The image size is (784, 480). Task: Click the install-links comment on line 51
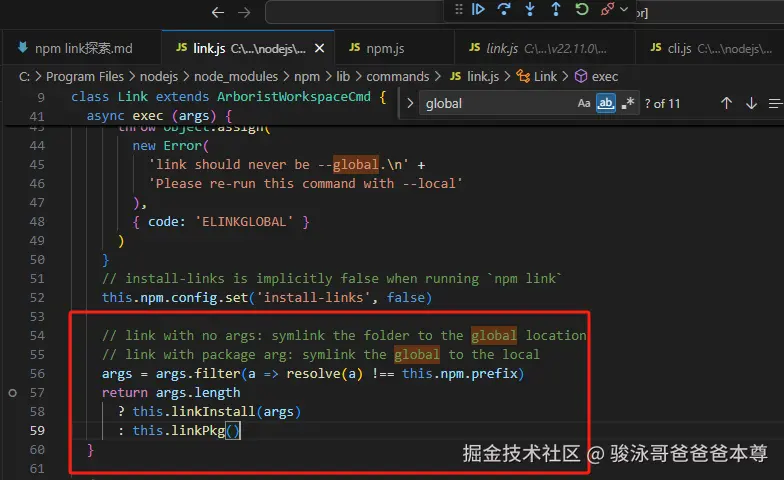coord(332,278)
